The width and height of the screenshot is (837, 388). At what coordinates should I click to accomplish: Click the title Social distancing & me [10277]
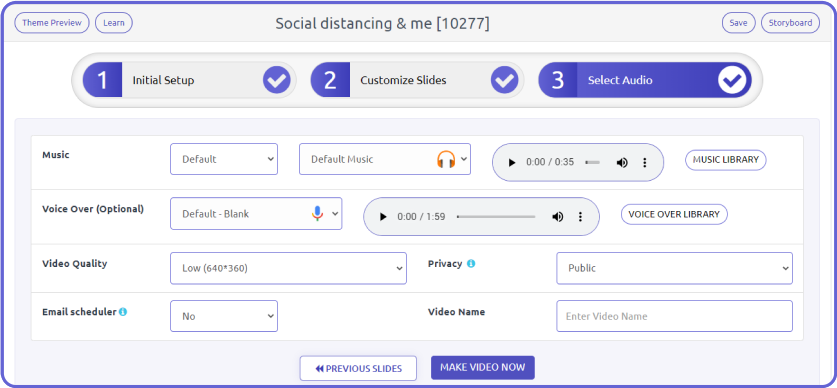pos(382,23)
